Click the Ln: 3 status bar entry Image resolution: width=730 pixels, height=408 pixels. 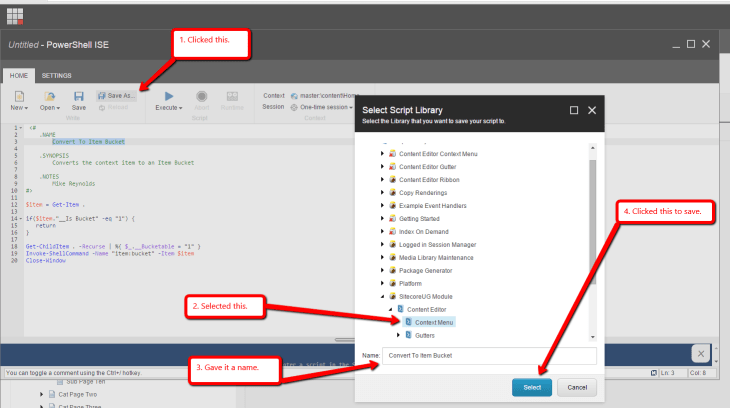(667, 373)
